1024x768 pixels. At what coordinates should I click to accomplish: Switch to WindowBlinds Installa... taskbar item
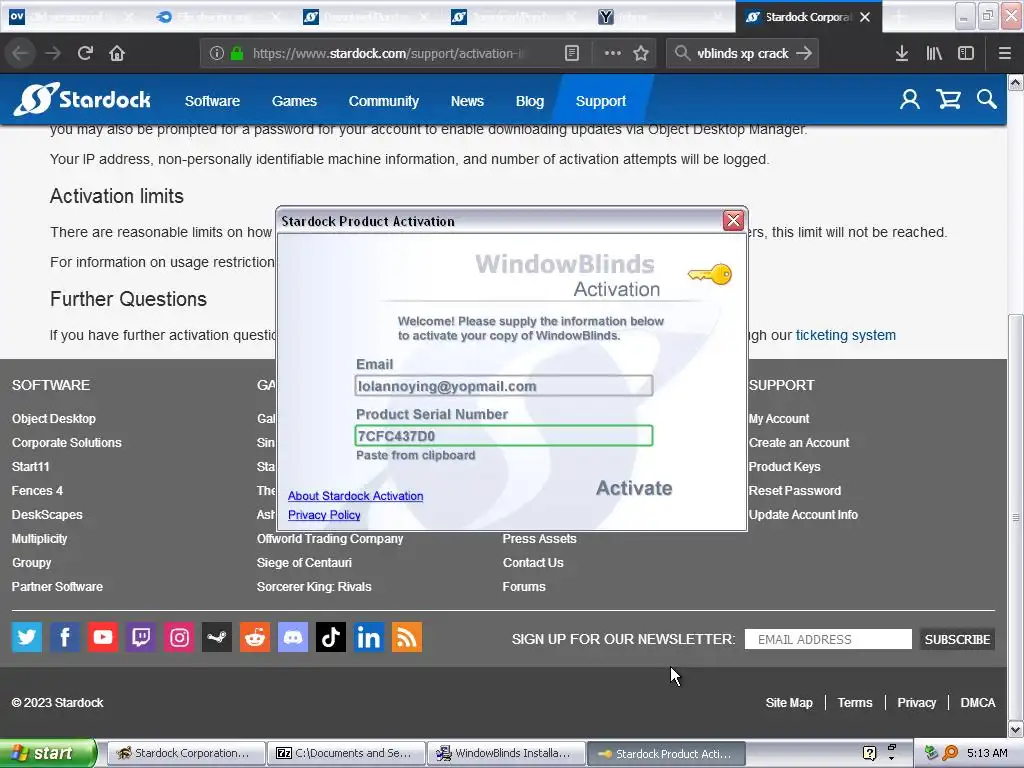click(507, 753)
